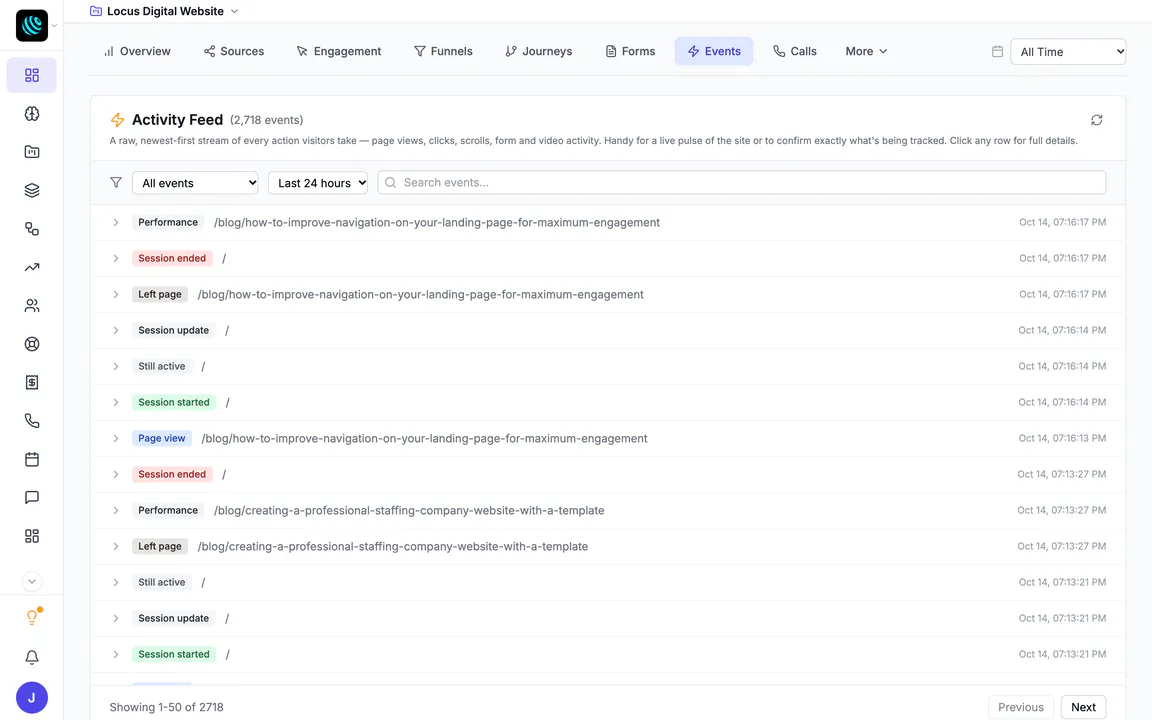Expand the first Performance row for navigation blog
The image size is (1152, 720).
608,223
